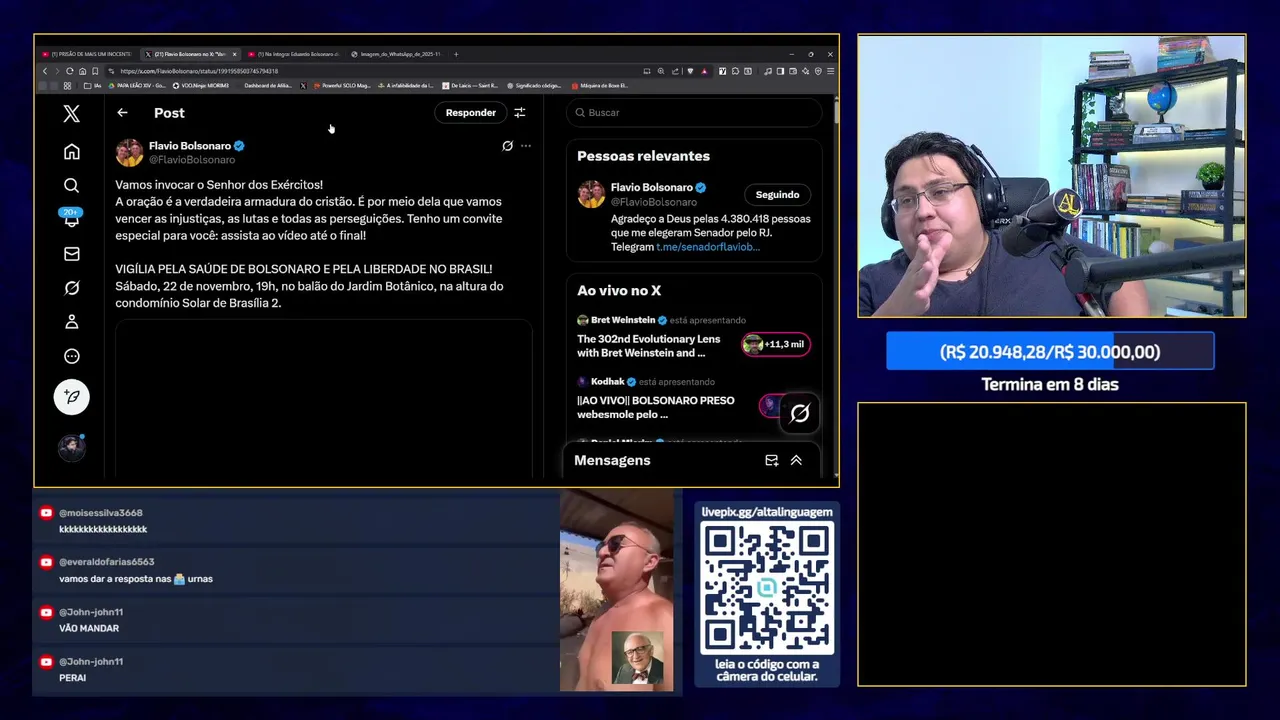Focus the Buscar search field
The image size is (1280, 720).
click(x=694, y=113)
